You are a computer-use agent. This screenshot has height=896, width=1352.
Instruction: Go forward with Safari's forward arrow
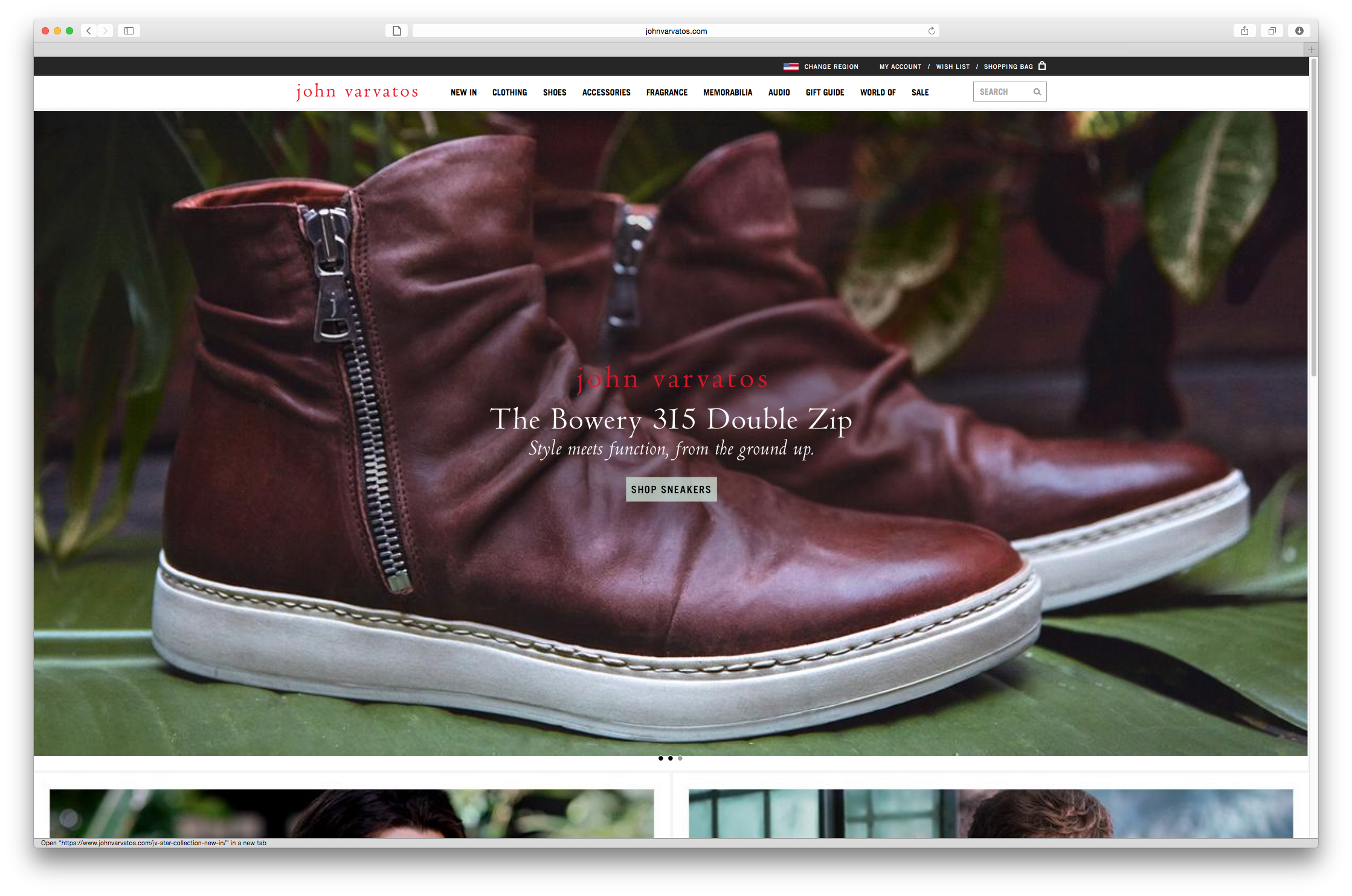click(x=105, y=31)
